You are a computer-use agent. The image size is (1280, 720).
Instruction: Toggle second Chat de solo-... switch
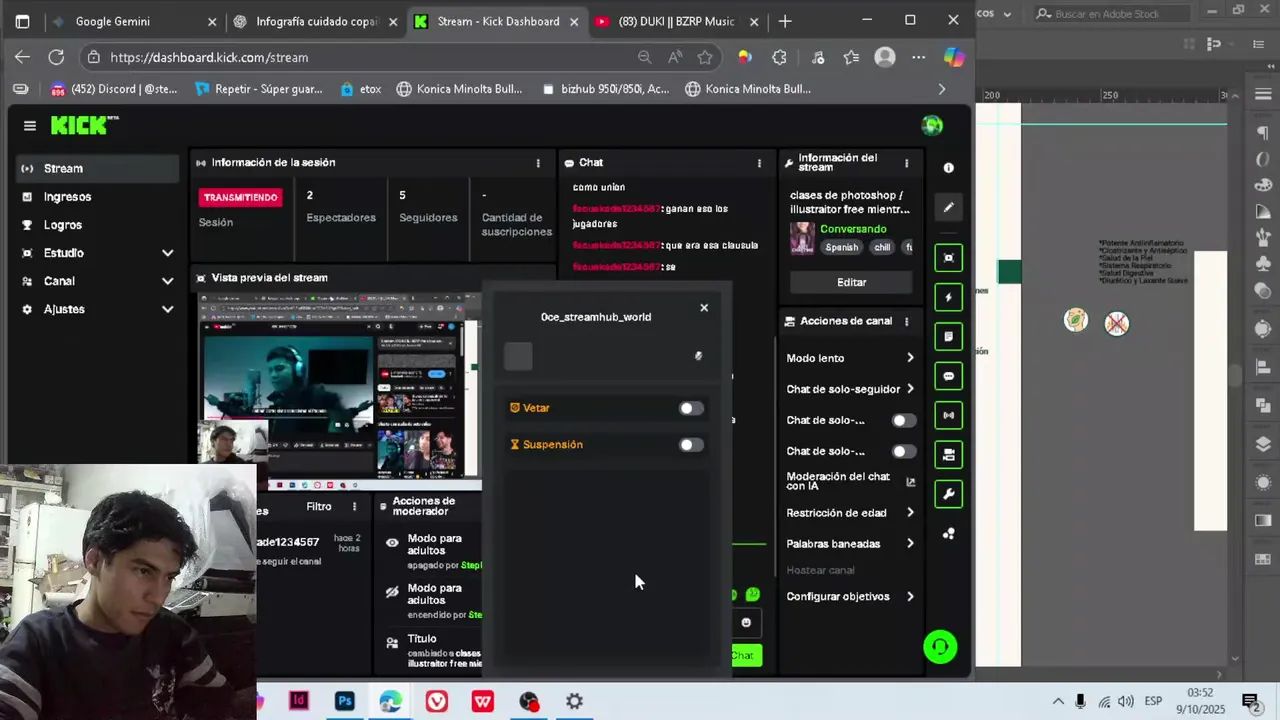tap(904, 451)
